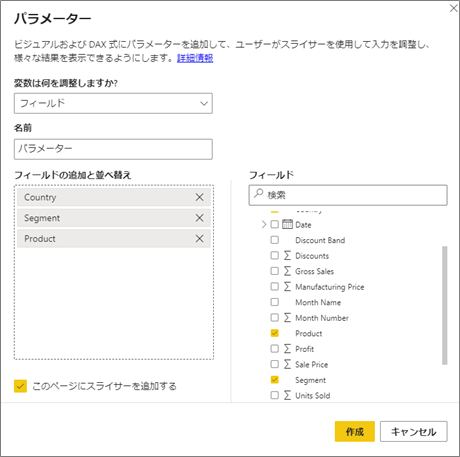The height and width of the screenshot is (457, 460).
Task: Open the フィールド variable type dropdown
Action: tap(113, 103)
